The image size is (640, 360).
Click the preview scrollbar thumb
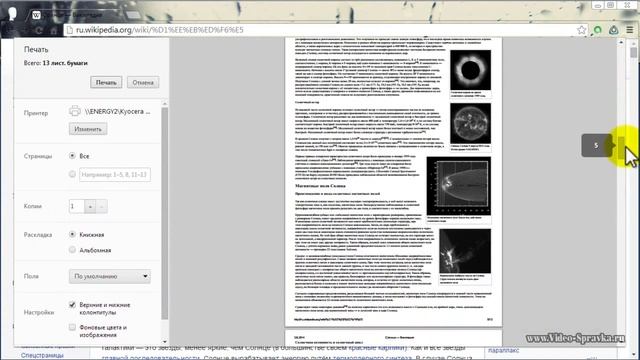(x=621, y=147)
